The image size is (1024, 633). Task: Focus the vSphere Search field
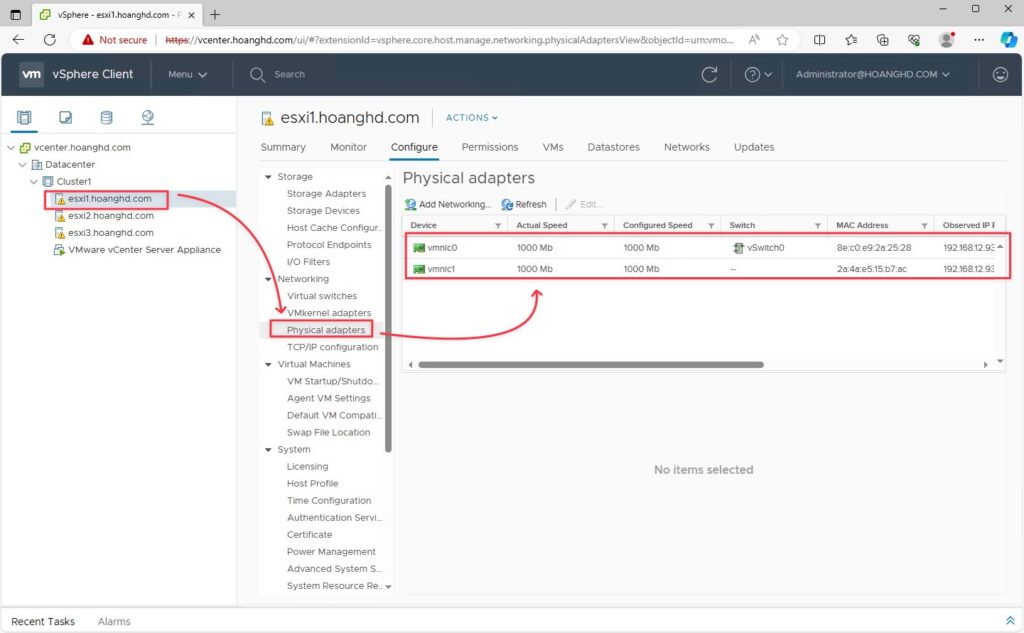tap(289, 74)
